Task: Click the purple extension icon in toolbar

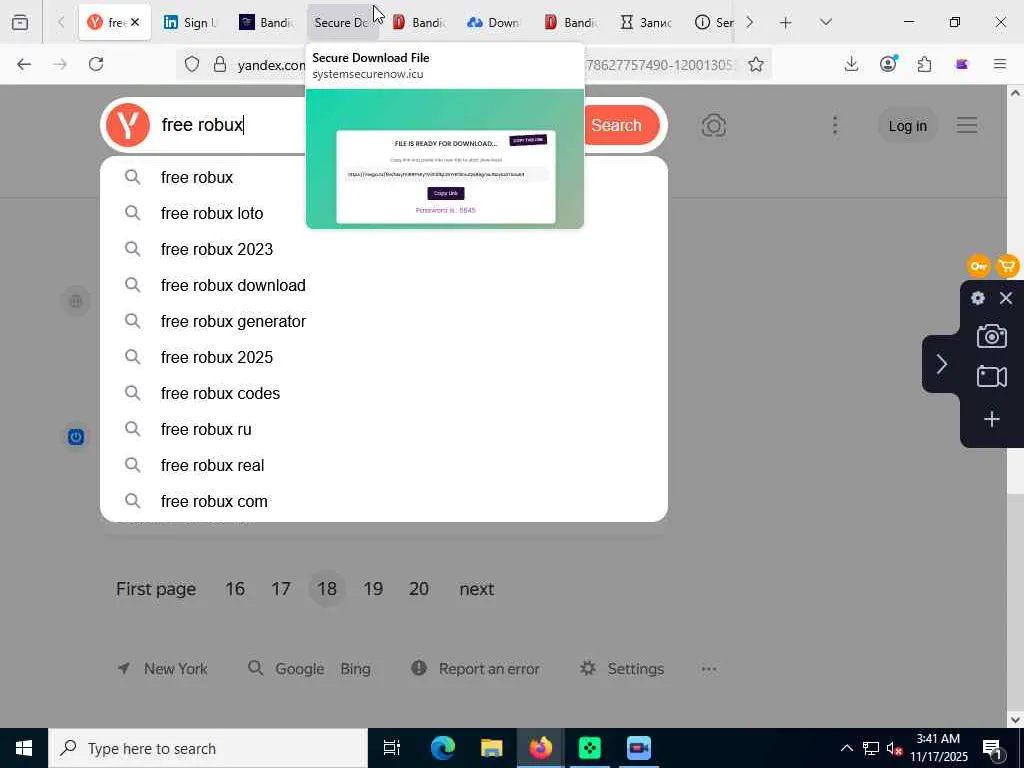Action: pyautogui.click(x=961, y=64)
